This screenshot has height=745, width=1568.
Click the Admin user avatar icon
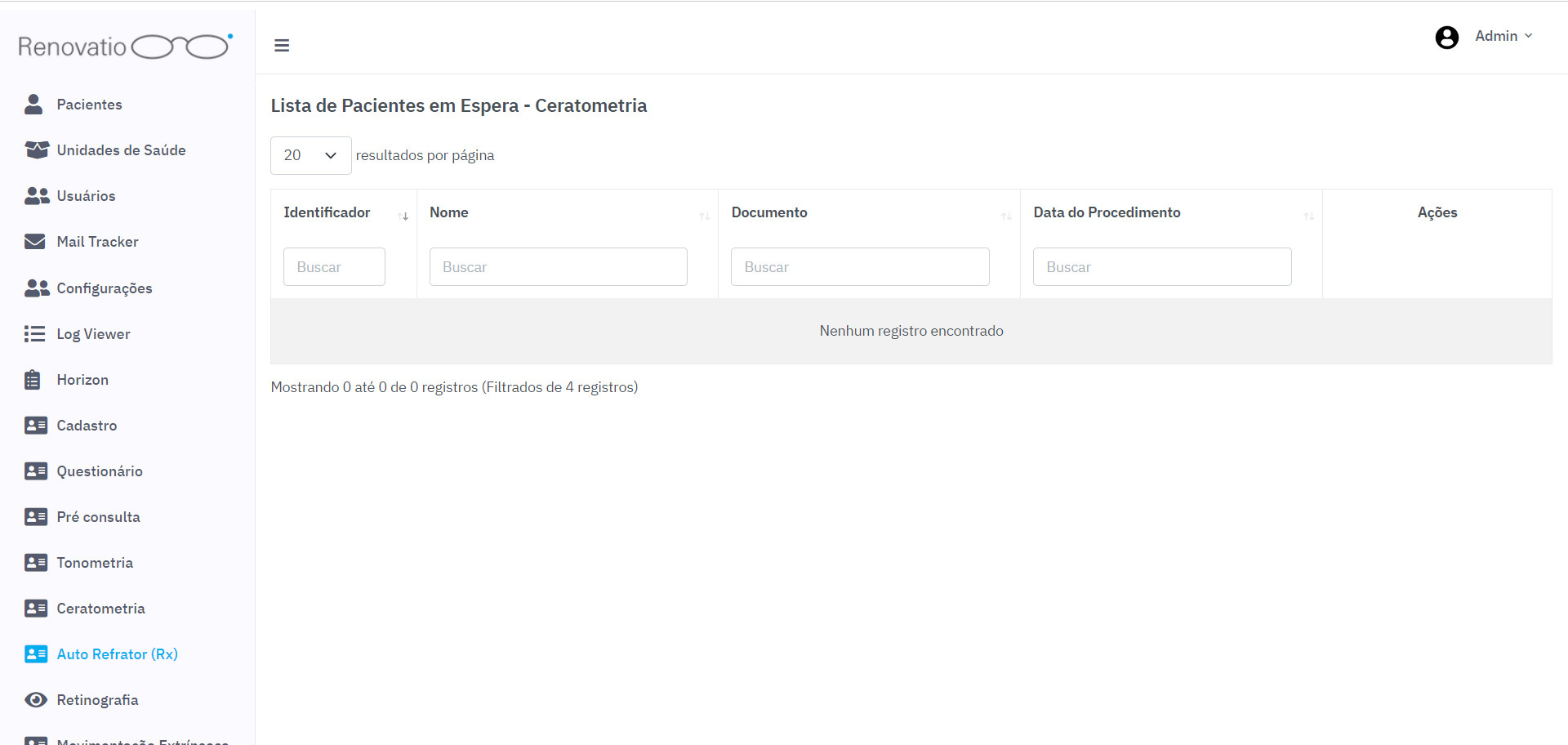pos(1446,38)
